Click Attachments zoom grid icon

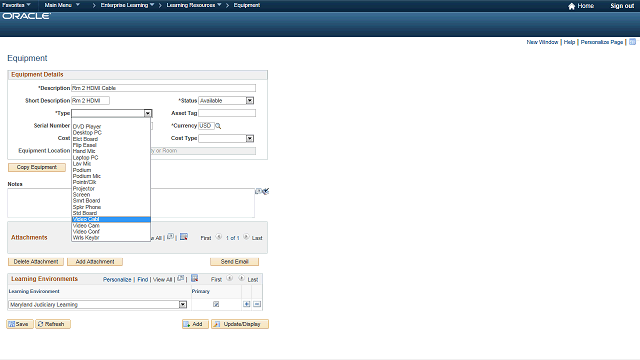click(x=171, y=237)
